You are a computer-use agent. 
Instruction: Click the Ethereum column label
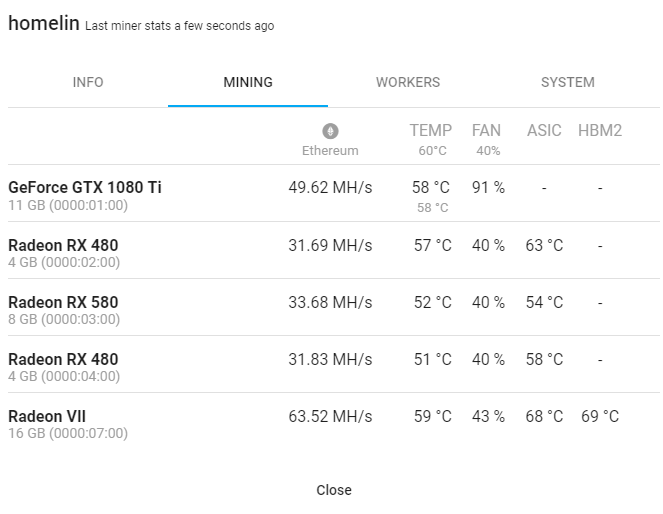(330, 150)
